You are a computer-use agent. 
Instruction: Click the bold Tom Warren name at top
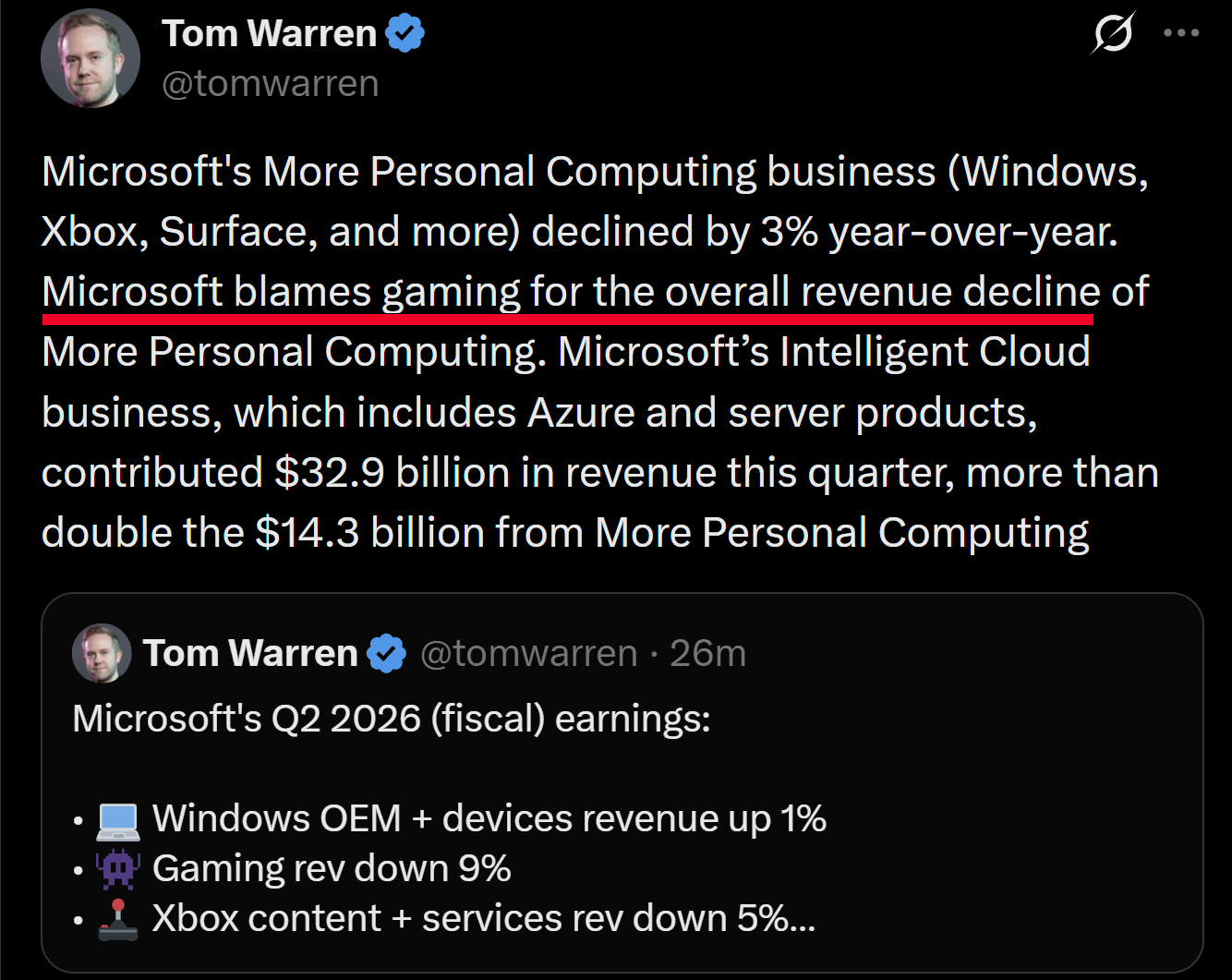[269, 34]
